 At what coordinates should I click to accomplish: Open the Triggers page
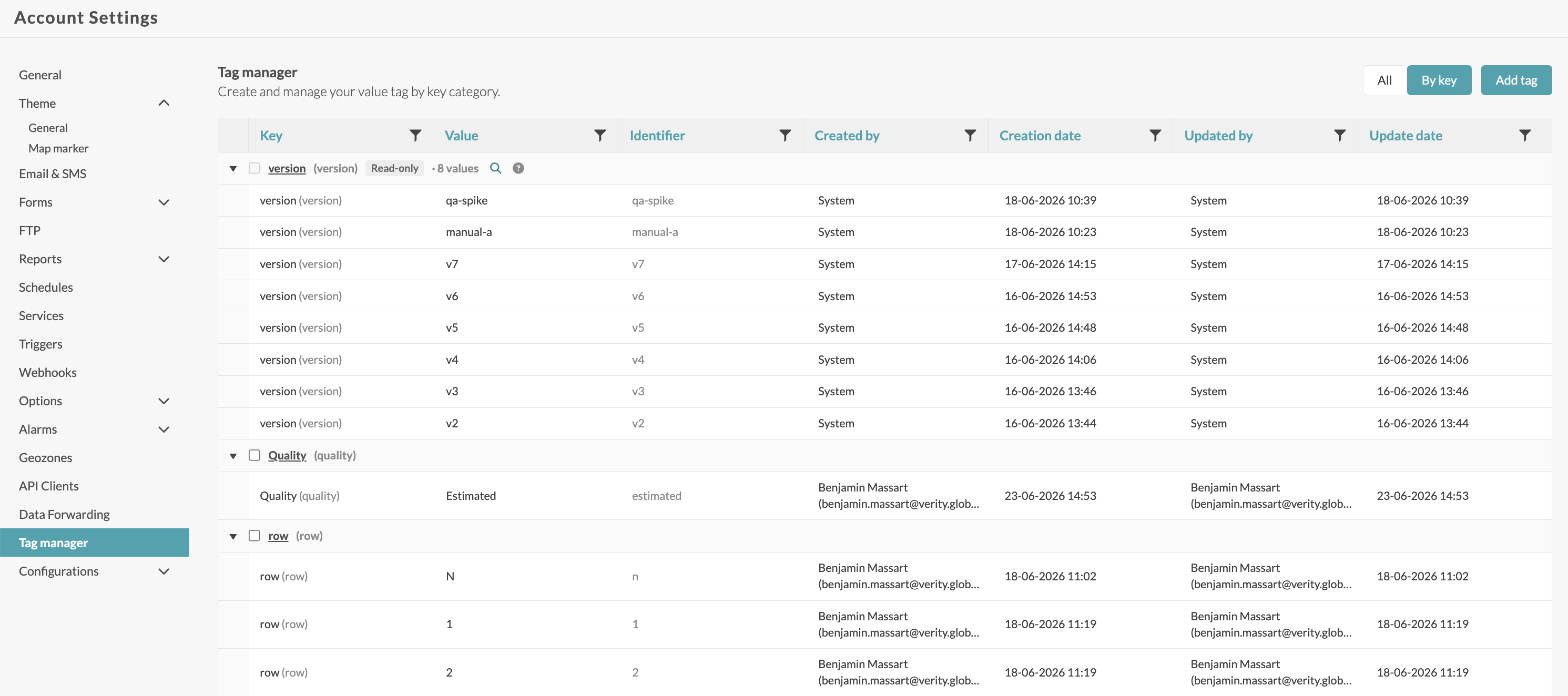(x=40, y=344)
